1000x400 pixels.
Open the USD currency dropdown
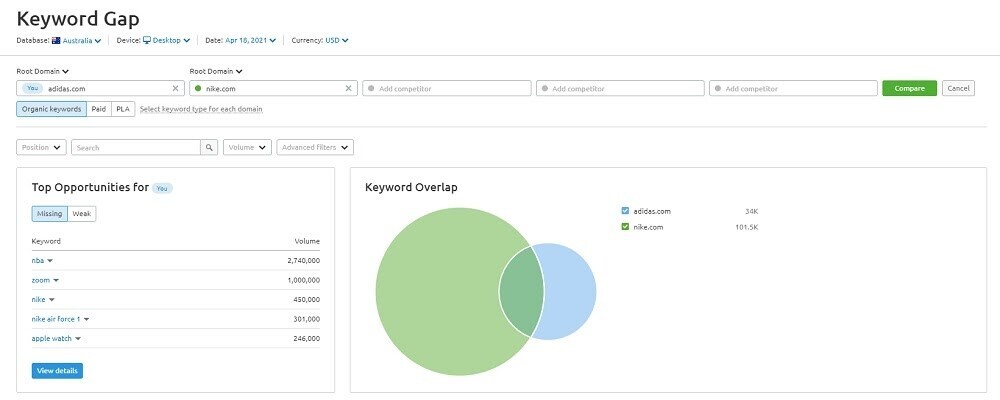pyautogui.click(x=337, y=40)
